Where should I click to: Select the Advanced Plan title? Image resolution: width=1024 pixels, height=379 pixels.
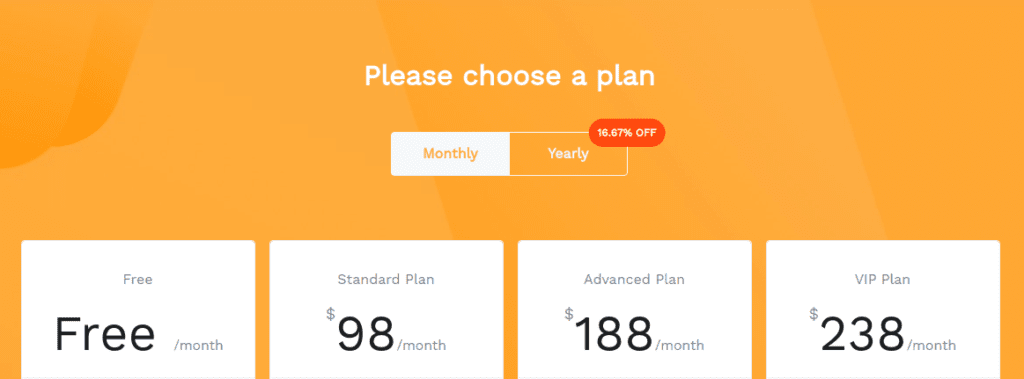[634, 280]
